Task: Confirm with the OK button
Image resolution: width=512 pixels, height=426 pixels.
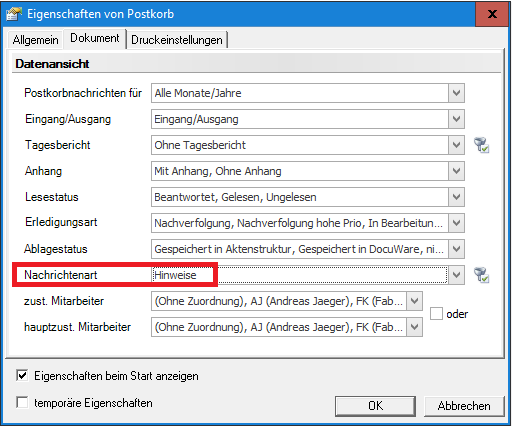Action: [x=375, y=406]
